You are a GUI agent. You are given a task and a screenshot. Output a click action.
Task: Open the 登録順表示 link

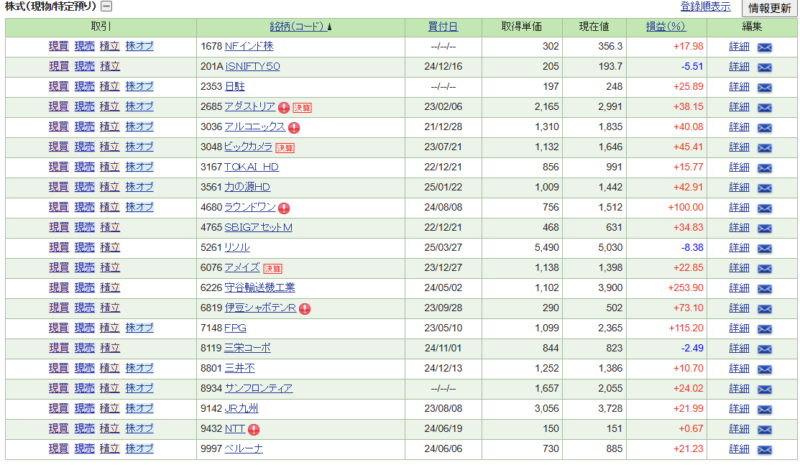point(705,7)
